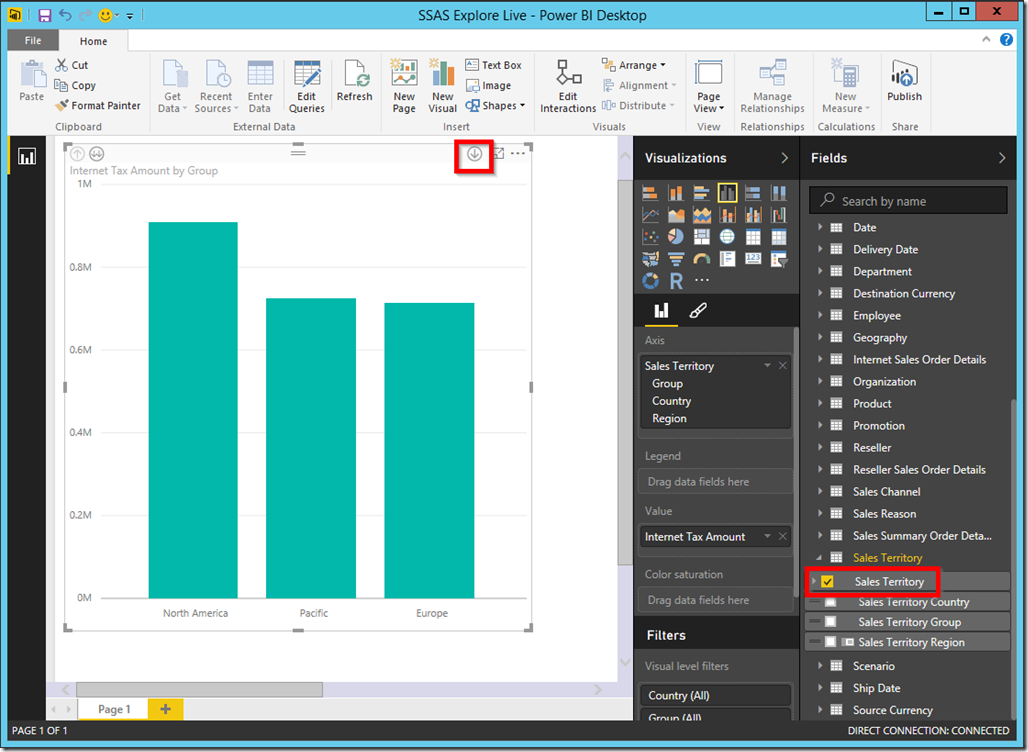Check the Sales Territory Country field
The width and height of the screenshot is (1028, 752).
click(x=831, y=602)
